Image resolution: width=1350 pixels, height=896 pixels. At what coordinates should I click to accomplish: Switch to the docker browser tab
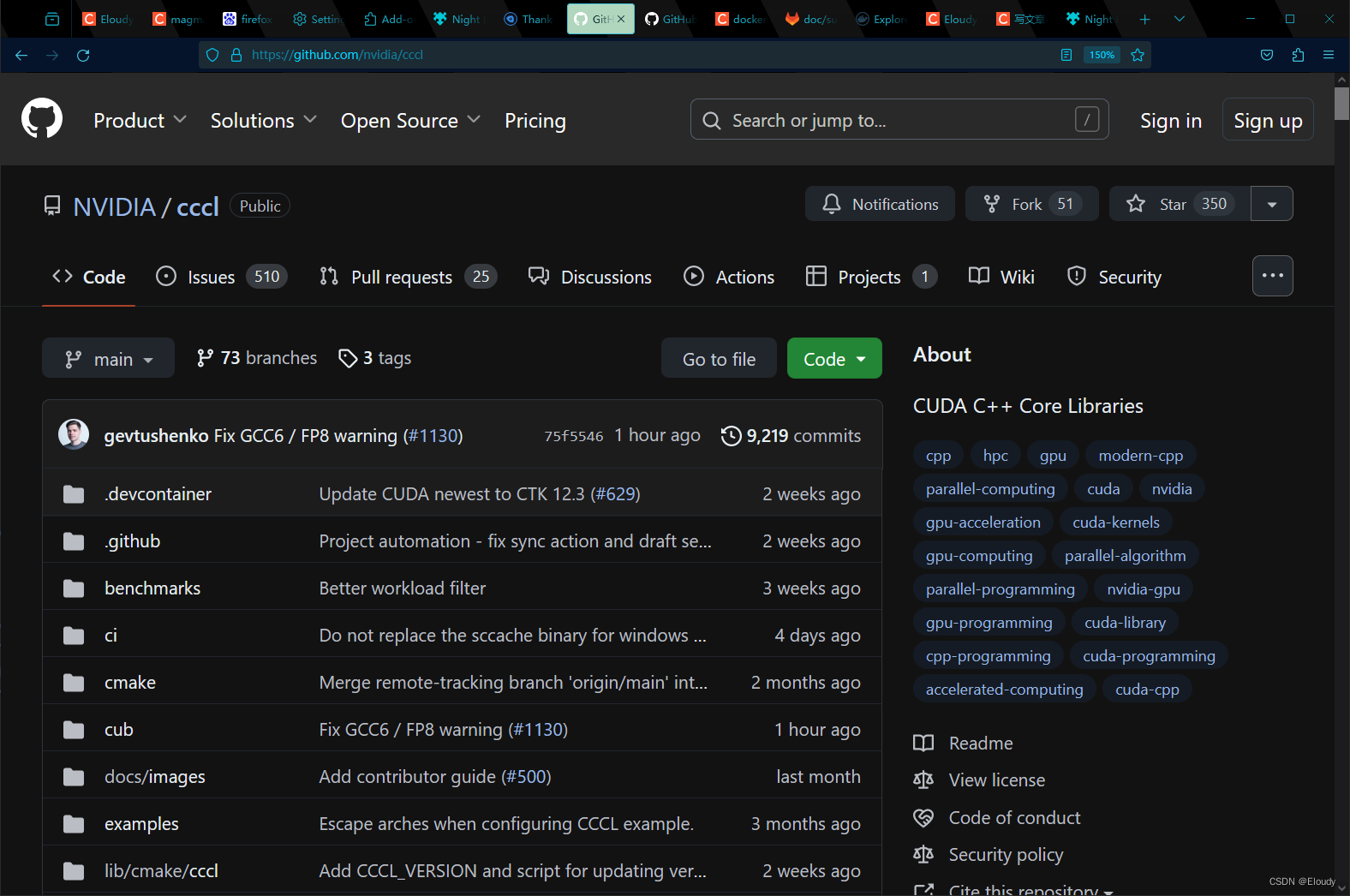click(x=740, y=19)
